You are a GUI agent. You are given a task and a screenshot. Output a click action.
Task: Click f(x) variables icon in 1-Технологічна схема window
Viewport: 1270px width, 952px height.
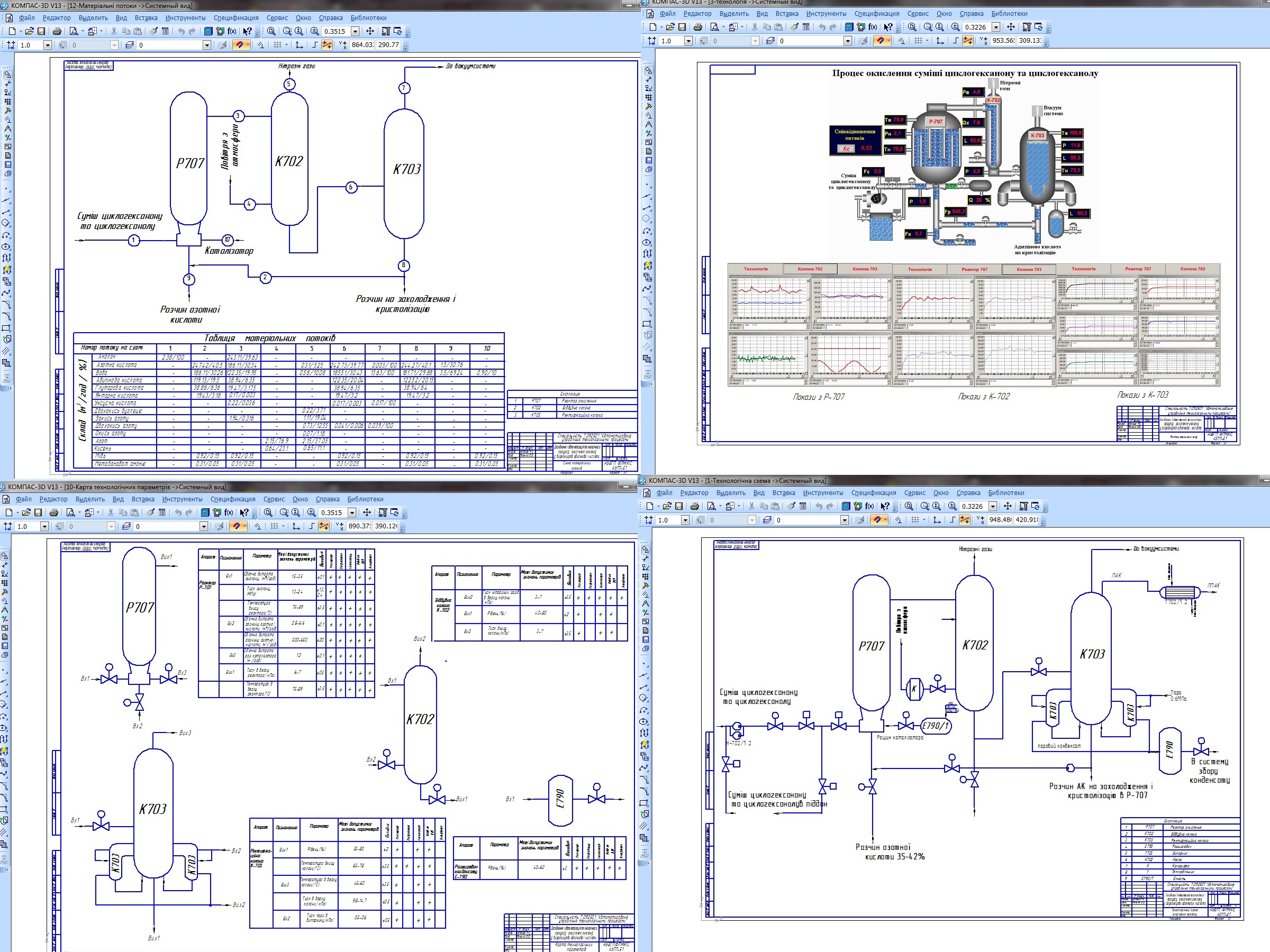pos(869,506)
